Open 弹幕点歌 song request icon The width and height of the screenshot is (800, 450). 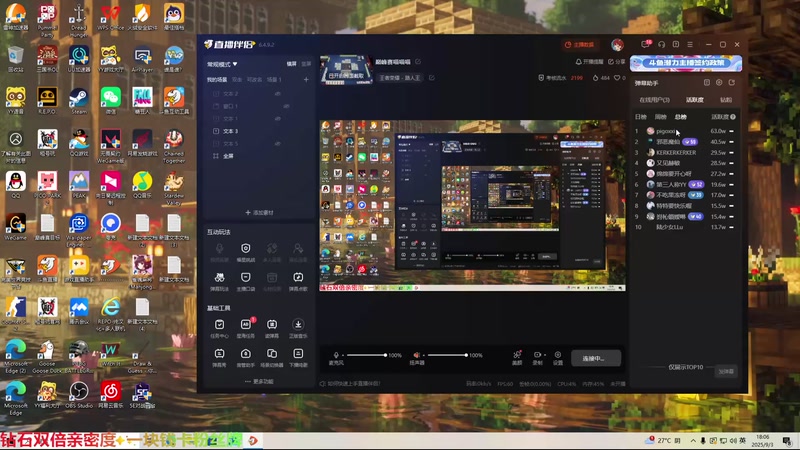[298, 278]
